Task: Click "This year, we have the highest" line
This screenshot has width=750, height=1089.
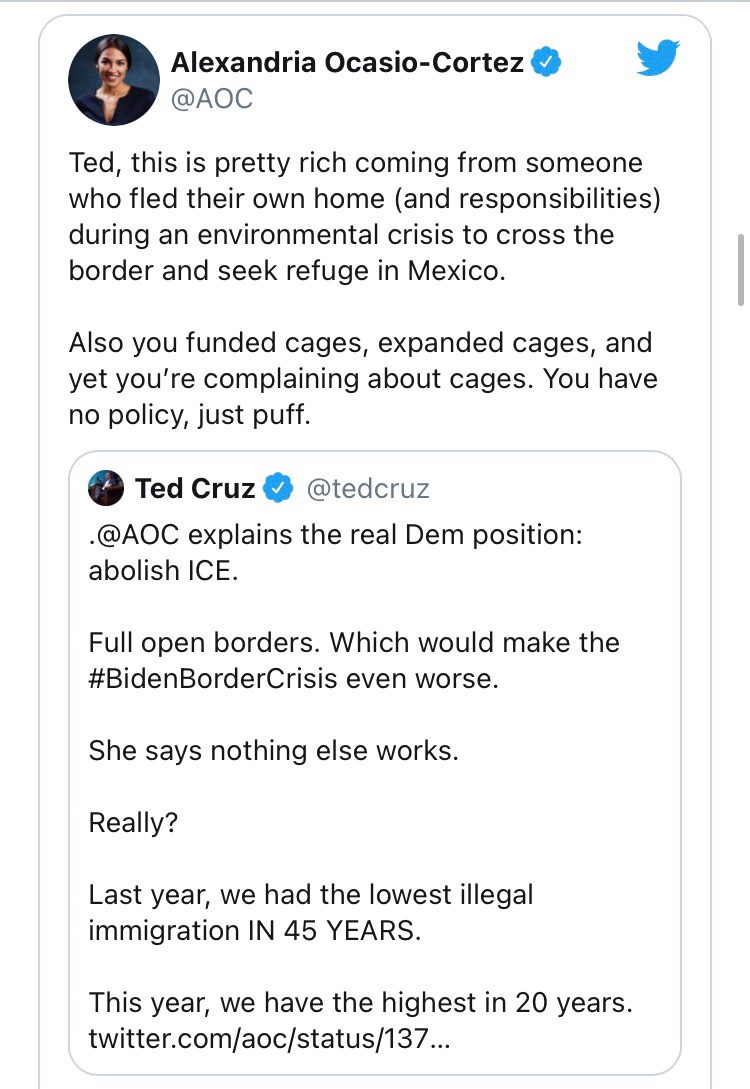Action: pos(360,1002)
